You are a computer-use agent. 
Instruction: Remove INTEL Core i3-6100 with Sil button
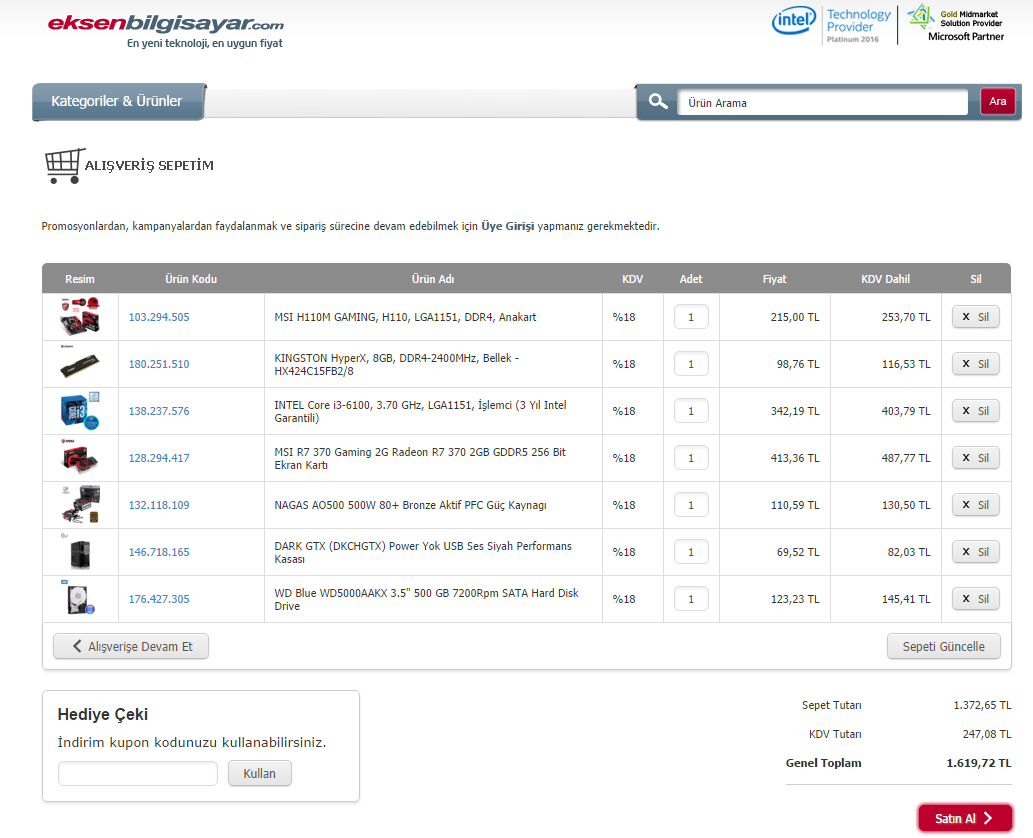976,411
